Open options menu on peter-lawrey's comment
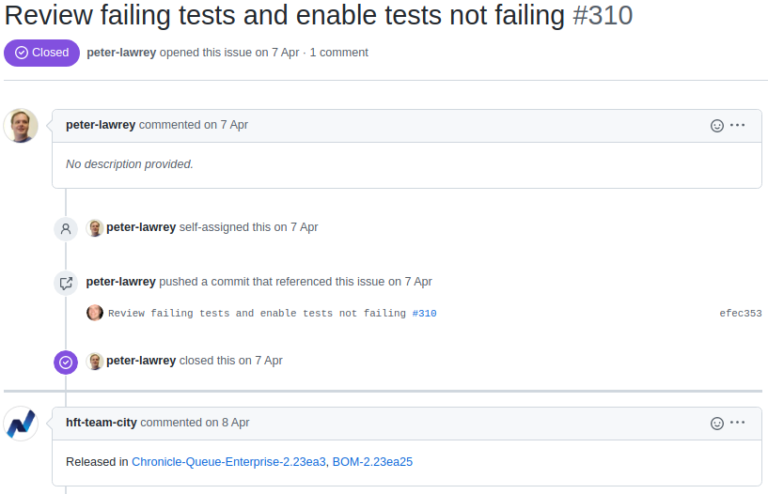The image size is (768, 494). pyautogui.click(x=737, y=125)
